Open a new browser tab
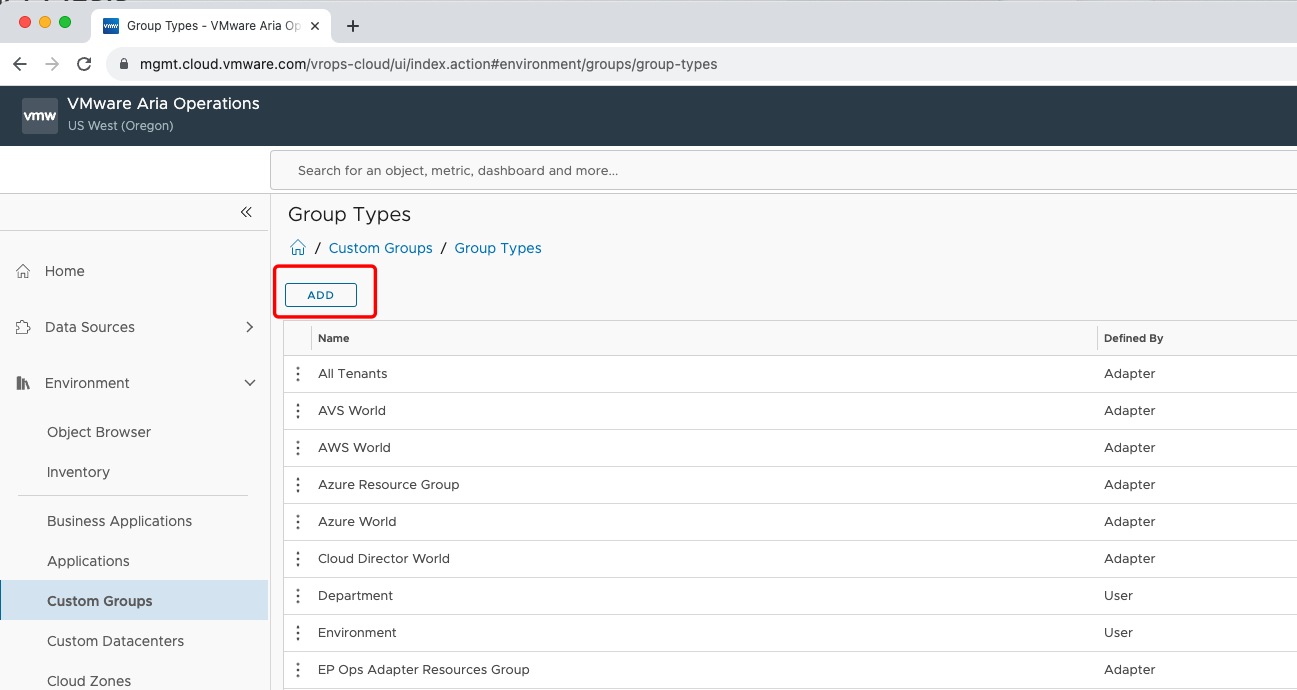 [351, 26]
